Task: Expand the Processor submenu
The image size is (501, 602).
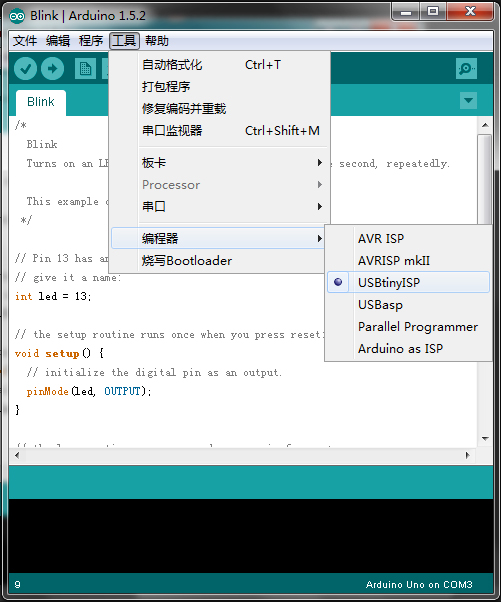Action: tap(219, 185)
